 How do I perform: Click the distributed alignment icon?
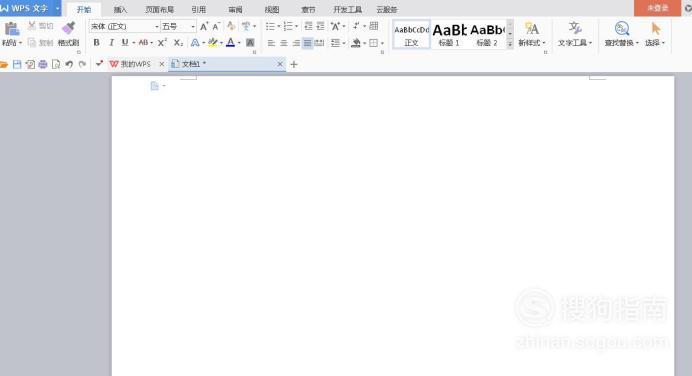(320, 43)
